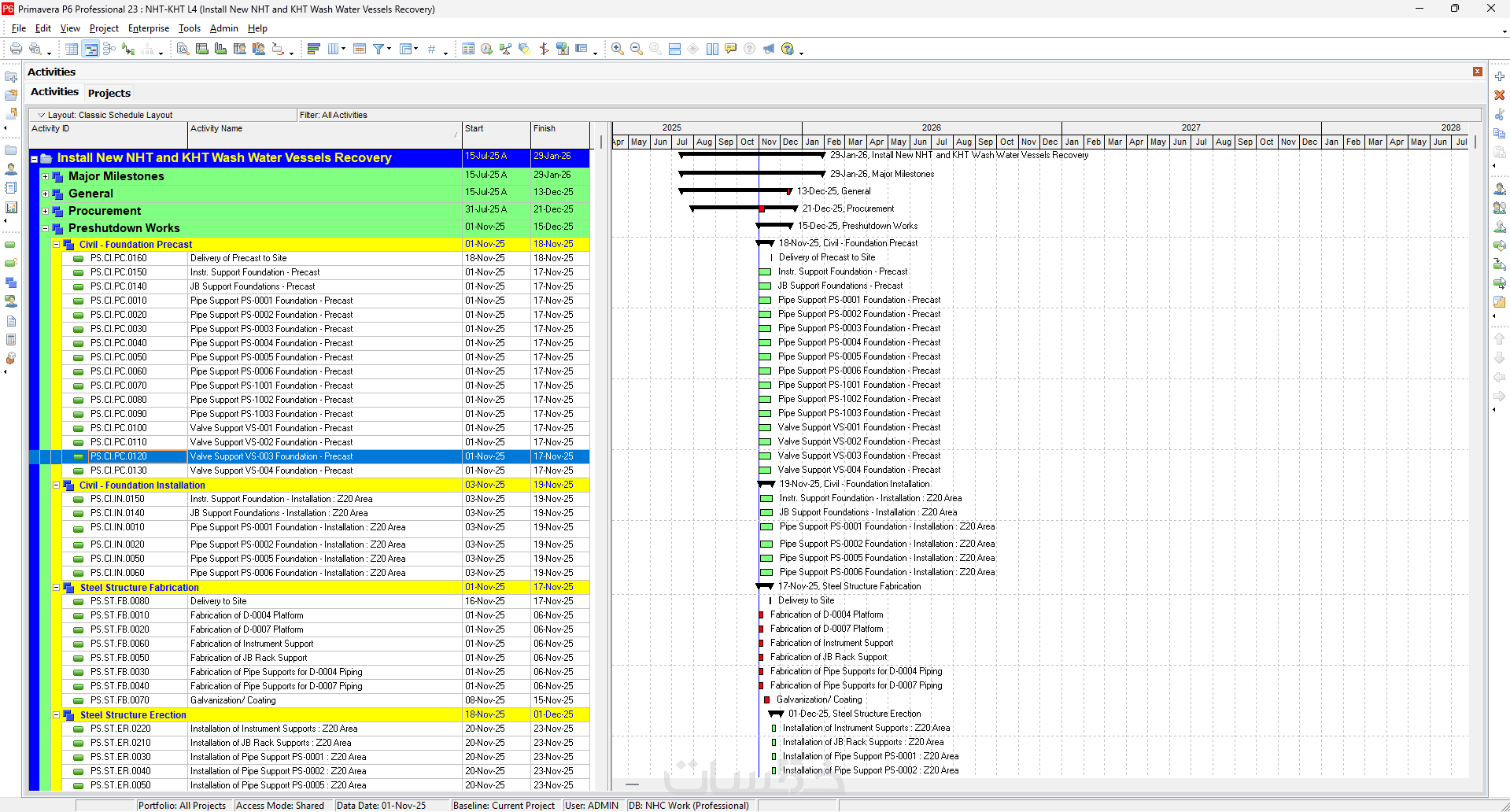
Task: Switch to the Projects tab
Action: pyautogui.click(x=109, y=93)
